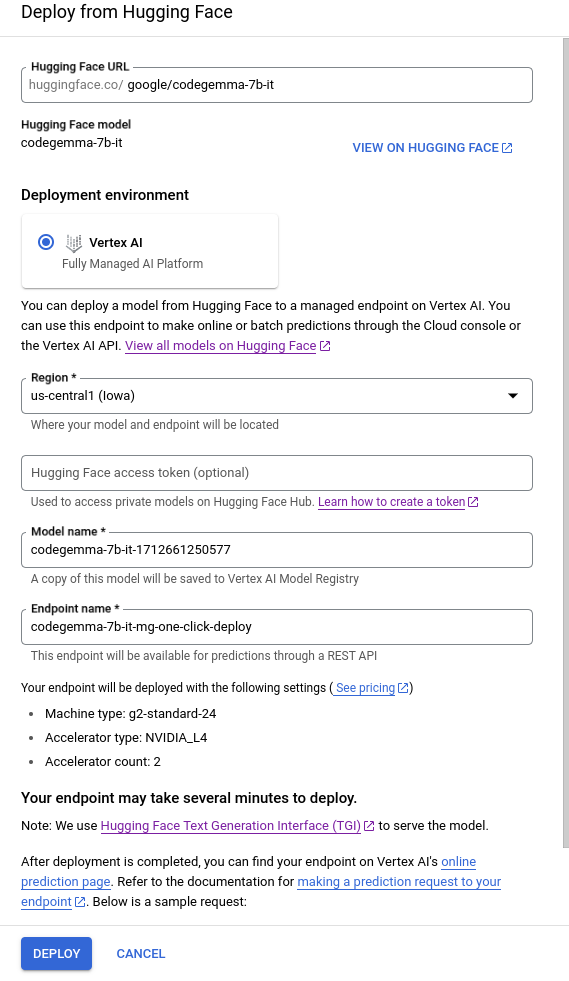Click the Cancel button
Screen dimensions: 569x981
click(x=141, y=953)
